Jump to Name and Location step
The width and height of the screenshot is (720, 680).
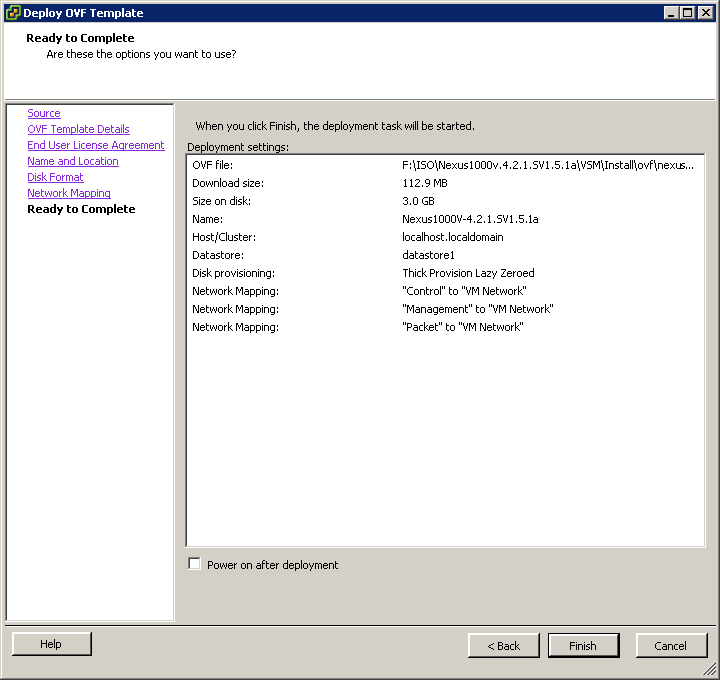[x=73, y=161]
